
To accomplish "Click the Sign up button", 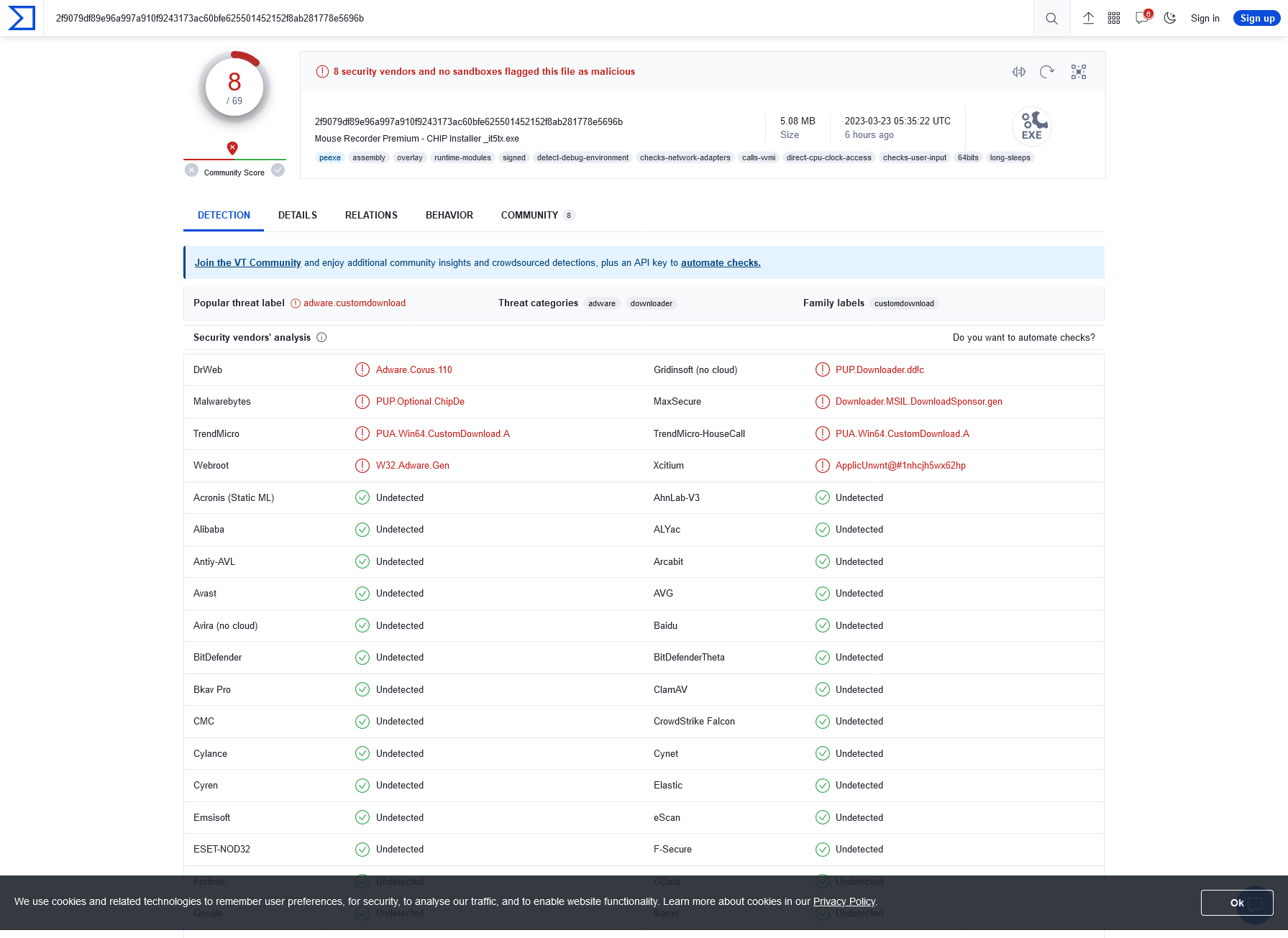I will (x=1257, y=19).
